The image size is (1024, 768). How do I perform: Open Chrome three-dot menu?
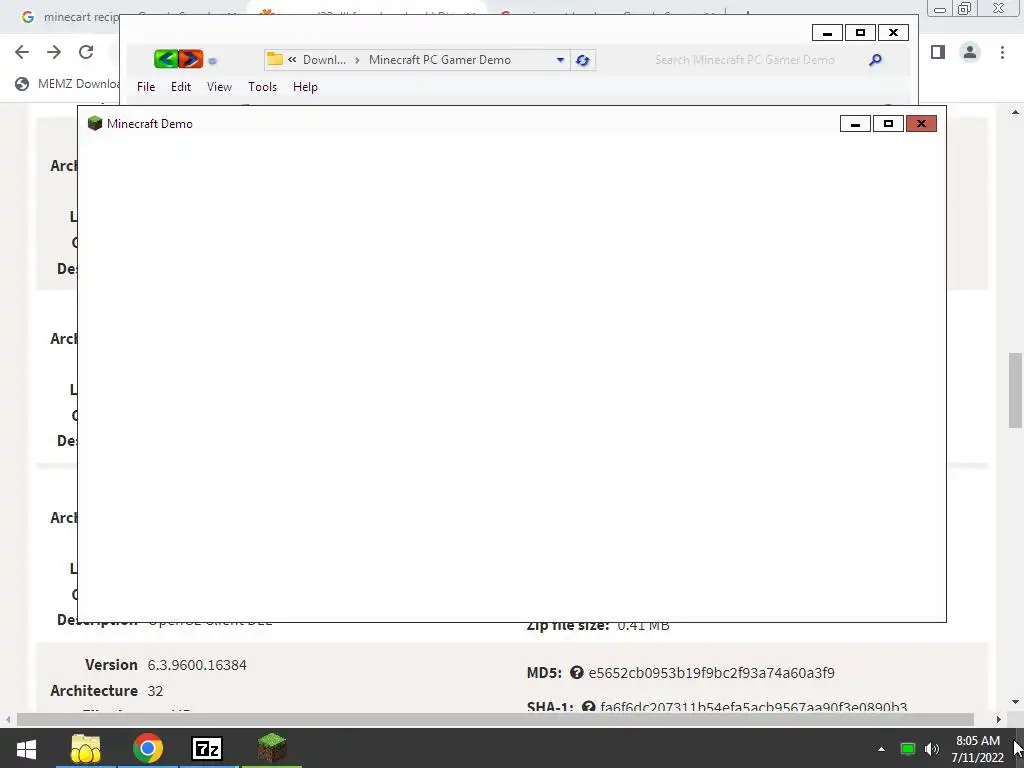click(1002, 52)
